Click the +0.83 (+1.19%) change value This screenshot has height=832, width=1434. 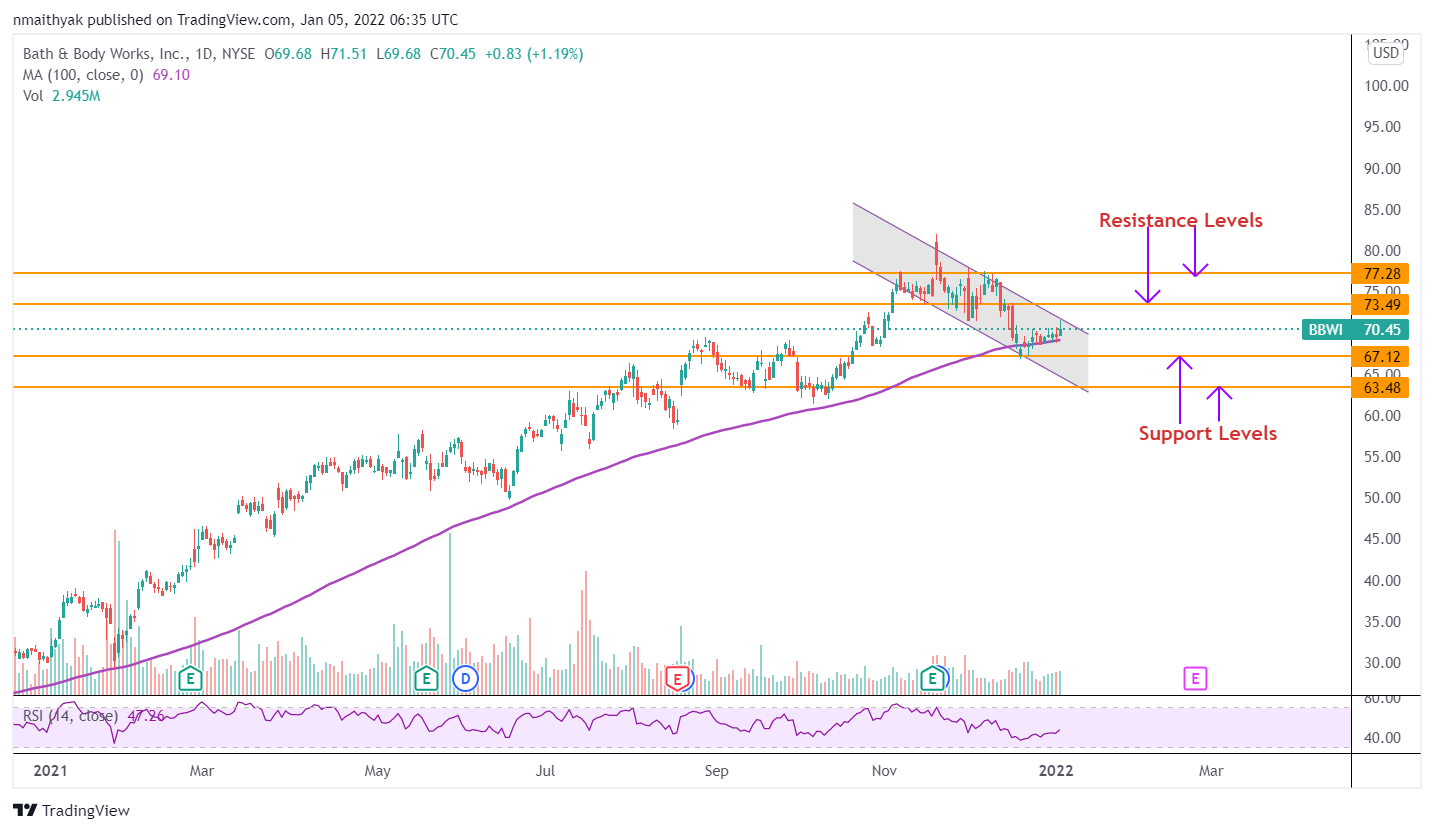533,54
